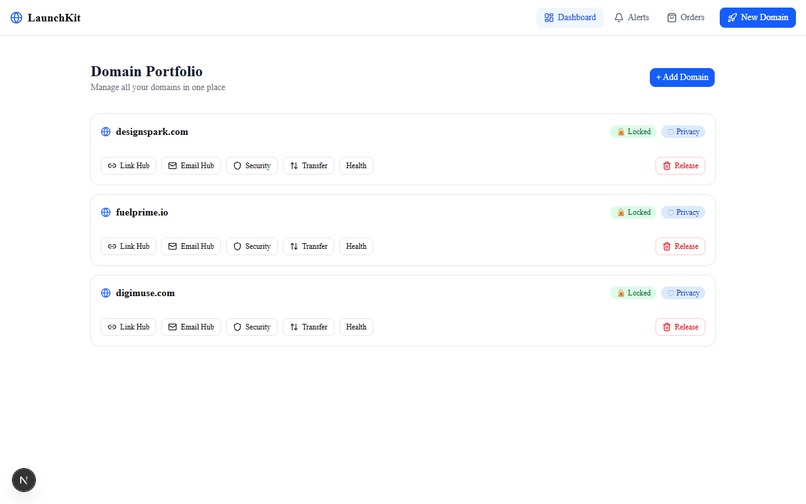Open Email Hub for designspark.com
806x504 pixels.
click(x=191, y=166)
